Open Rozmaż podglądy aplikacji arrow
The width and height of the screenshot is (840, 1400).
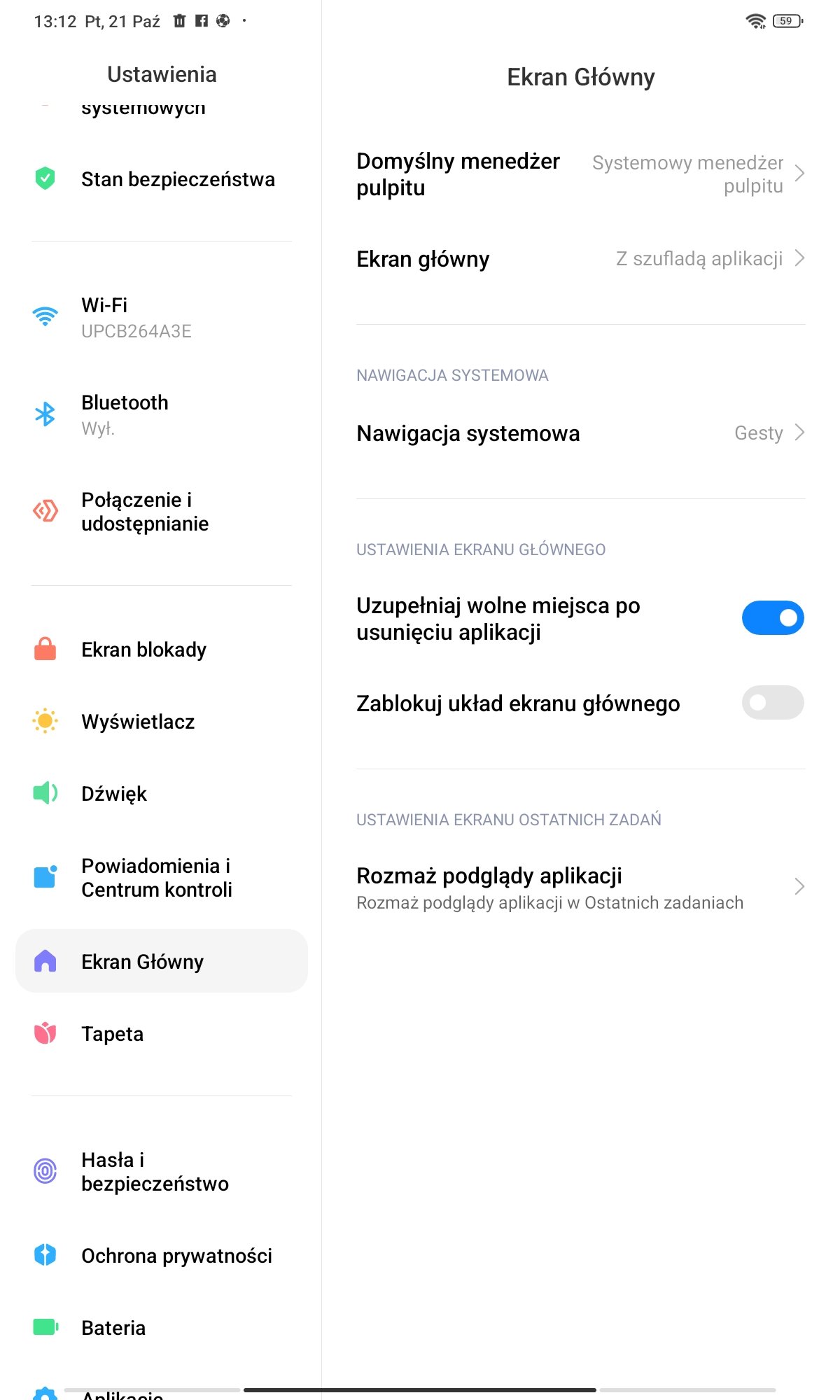799,887
